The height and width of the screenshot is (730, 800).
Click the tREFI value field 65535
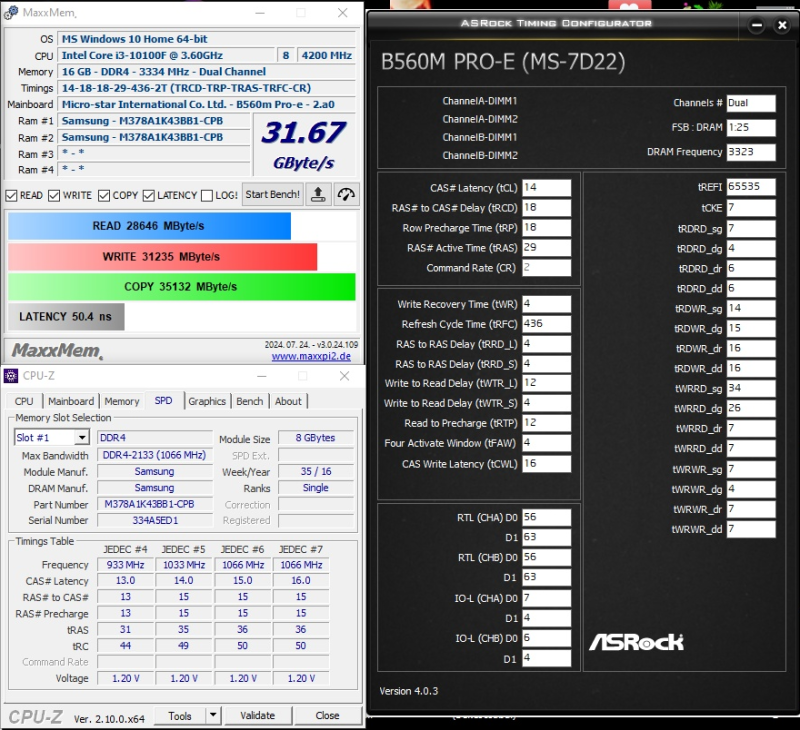tap(751, 187)
